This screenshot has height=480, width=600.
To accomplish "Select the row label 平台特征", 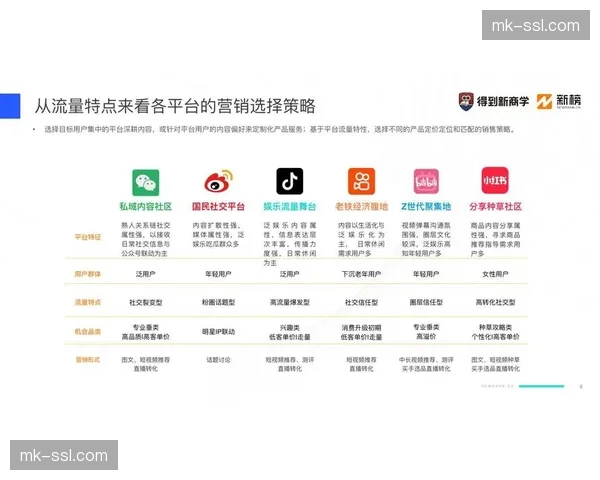I will (x=88, y=237).
